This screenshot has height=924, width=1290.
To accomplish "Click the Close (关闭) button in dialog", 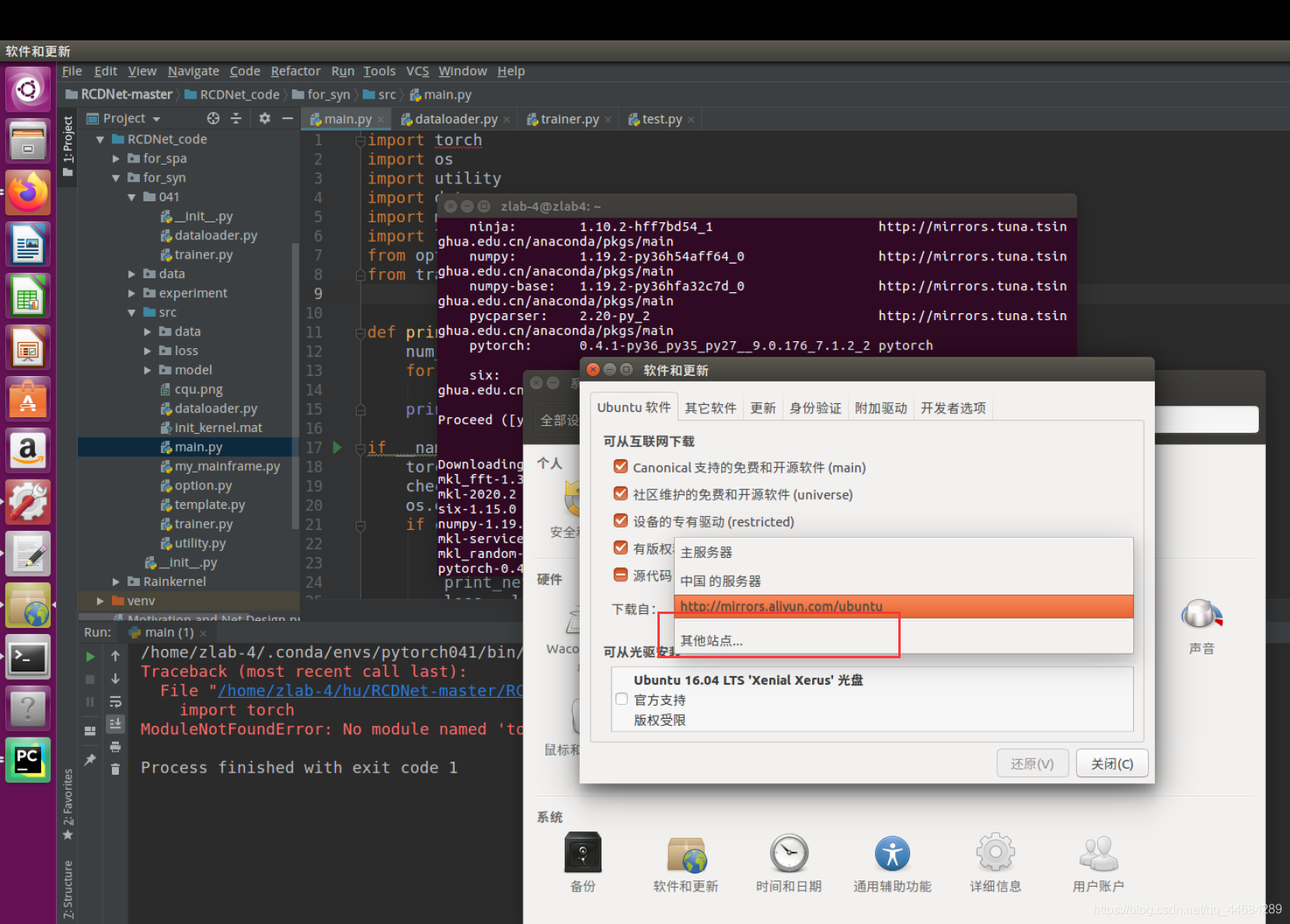I will (x=1112, y=764).
